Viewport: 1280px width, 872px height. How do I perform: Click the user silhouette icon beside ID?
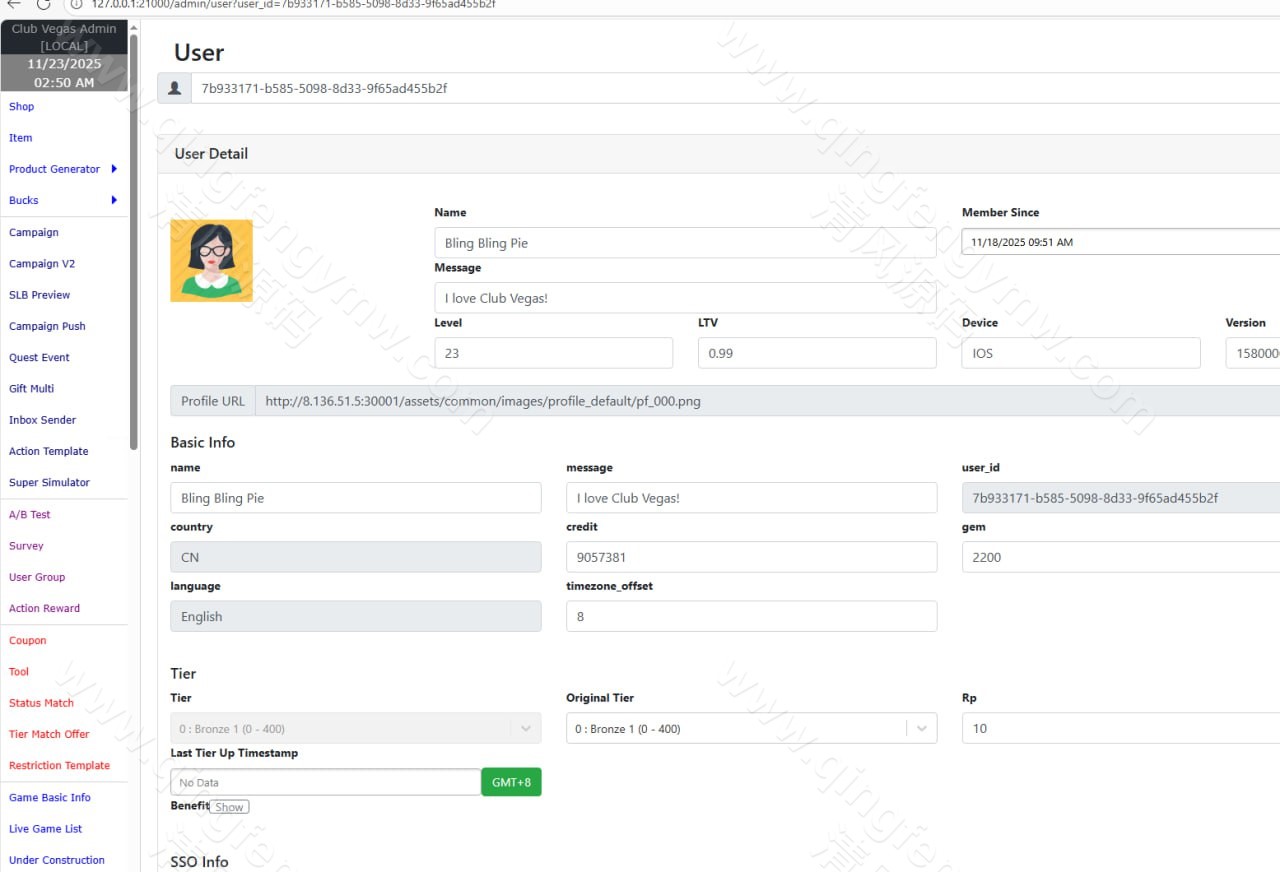tap(174, 88)
